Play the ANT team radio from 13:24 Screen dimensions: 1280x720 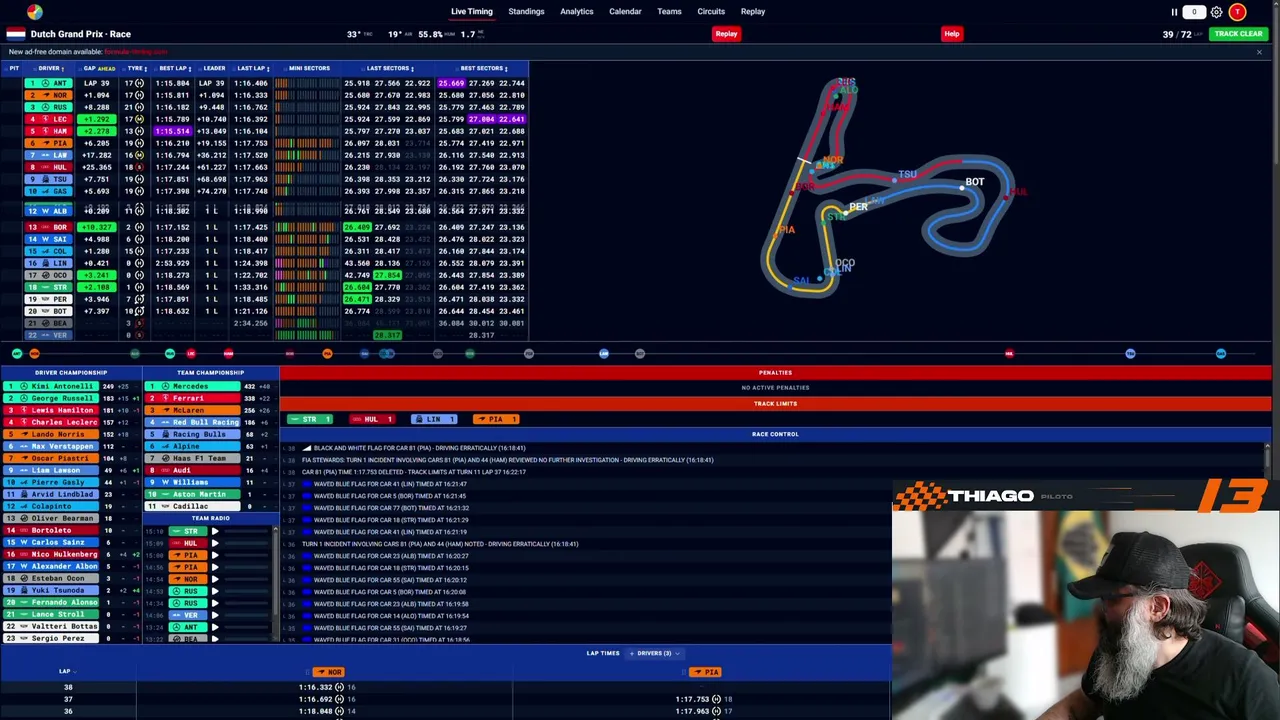(215, 627)
